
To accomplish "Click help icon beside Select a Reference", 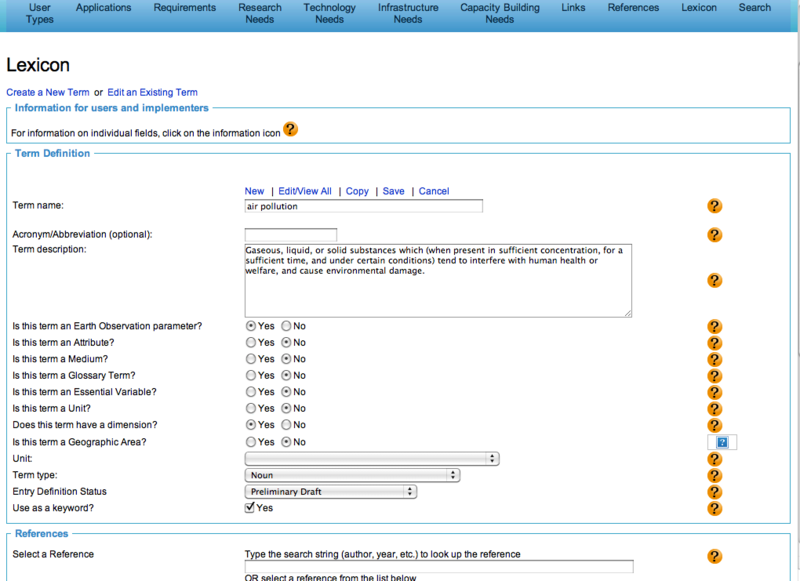I will click(714, 557).
